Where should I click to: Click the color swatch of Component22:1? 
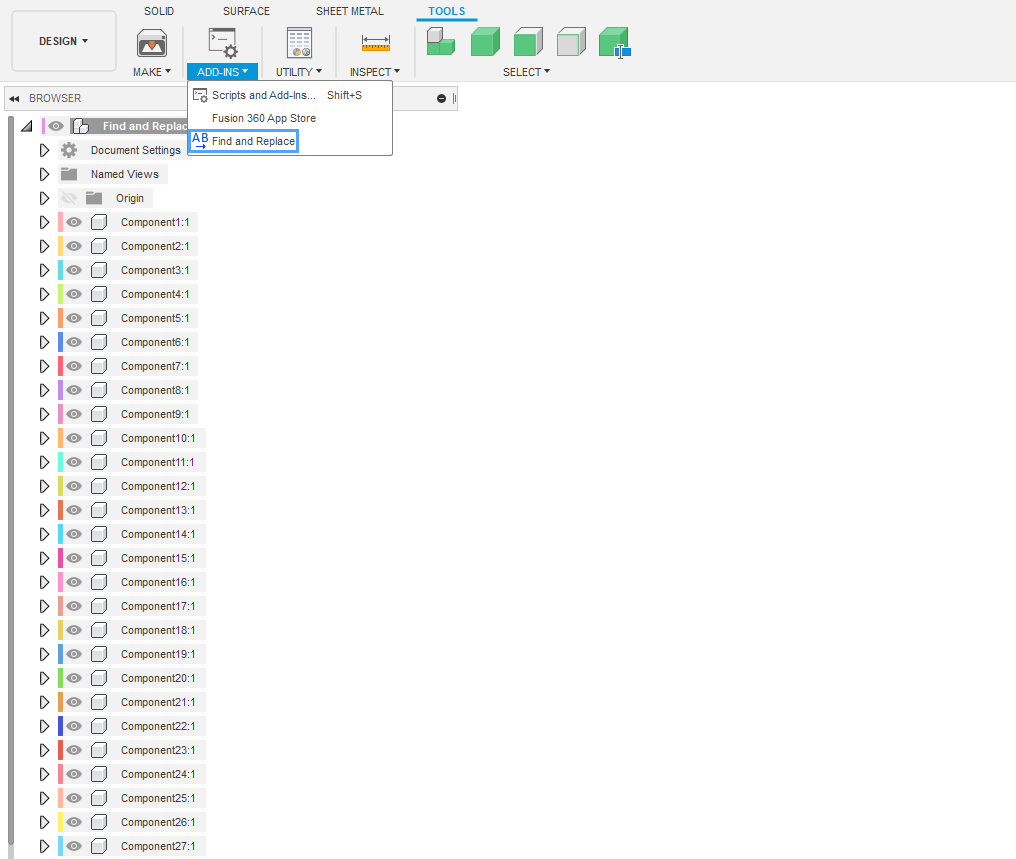(x=60, y=726)
